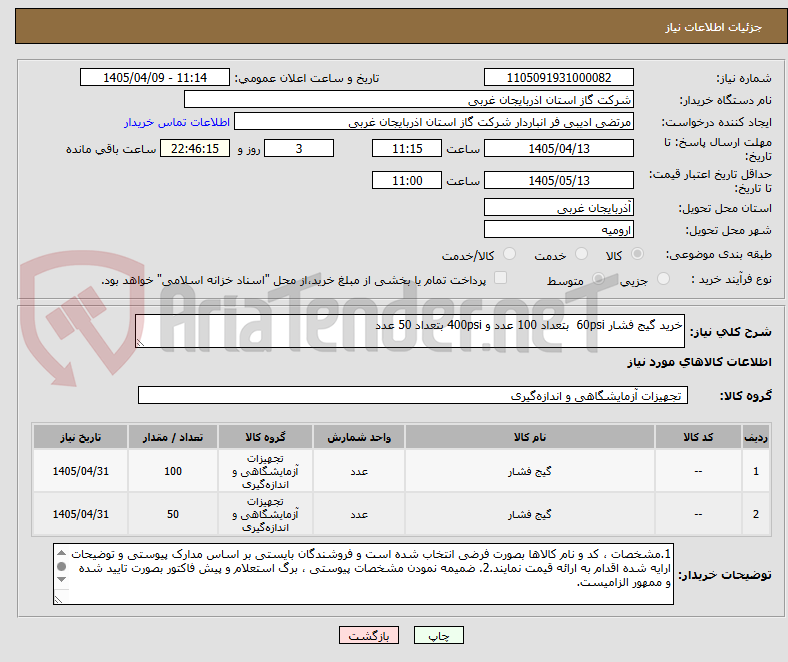
Task: Click the تعداد / مقدار column header
Action: tap(173, 437)
